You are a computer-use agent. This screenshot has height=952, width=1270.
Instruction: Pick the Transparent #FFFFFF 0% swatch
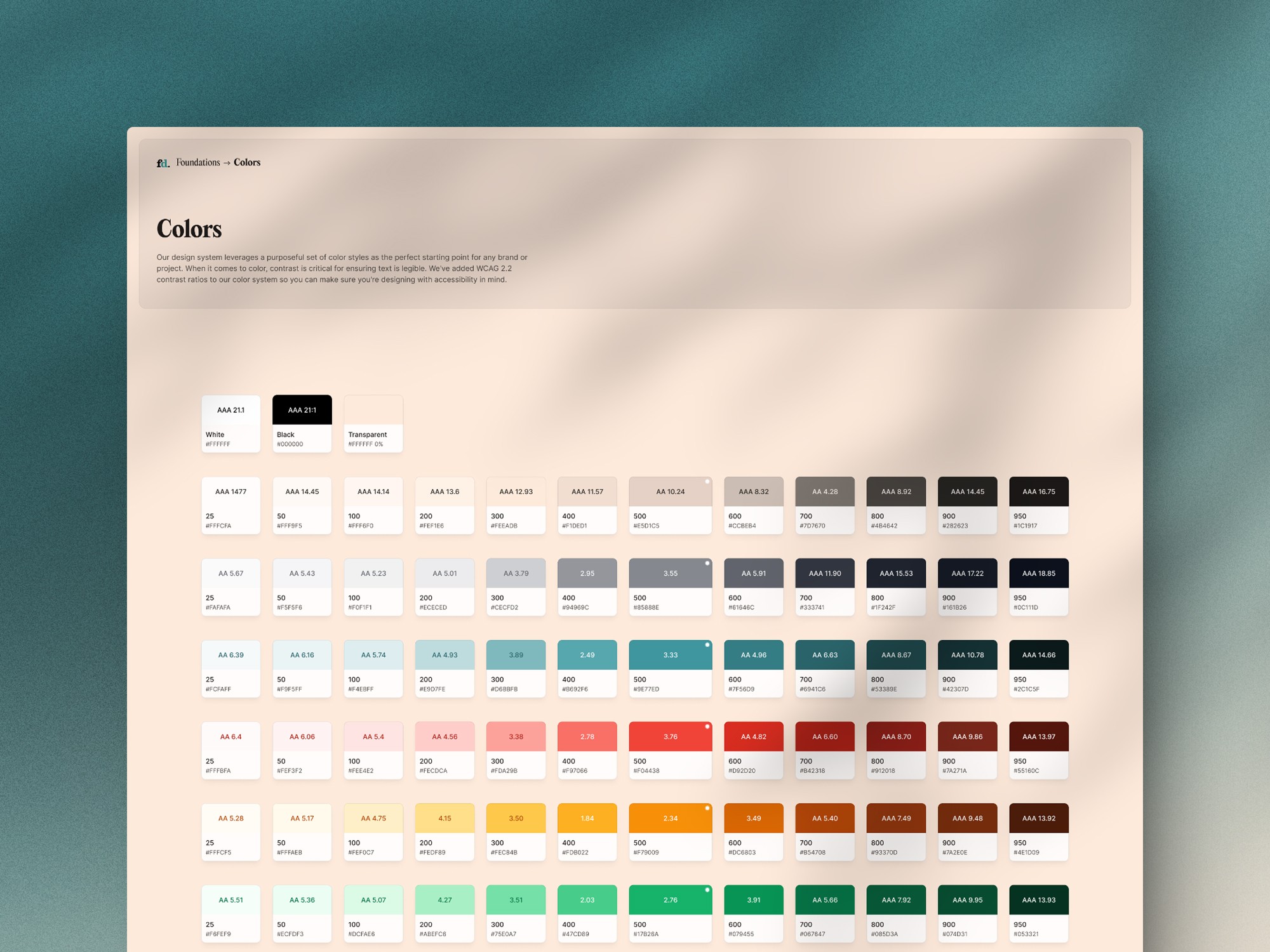[x=373, y=424]
